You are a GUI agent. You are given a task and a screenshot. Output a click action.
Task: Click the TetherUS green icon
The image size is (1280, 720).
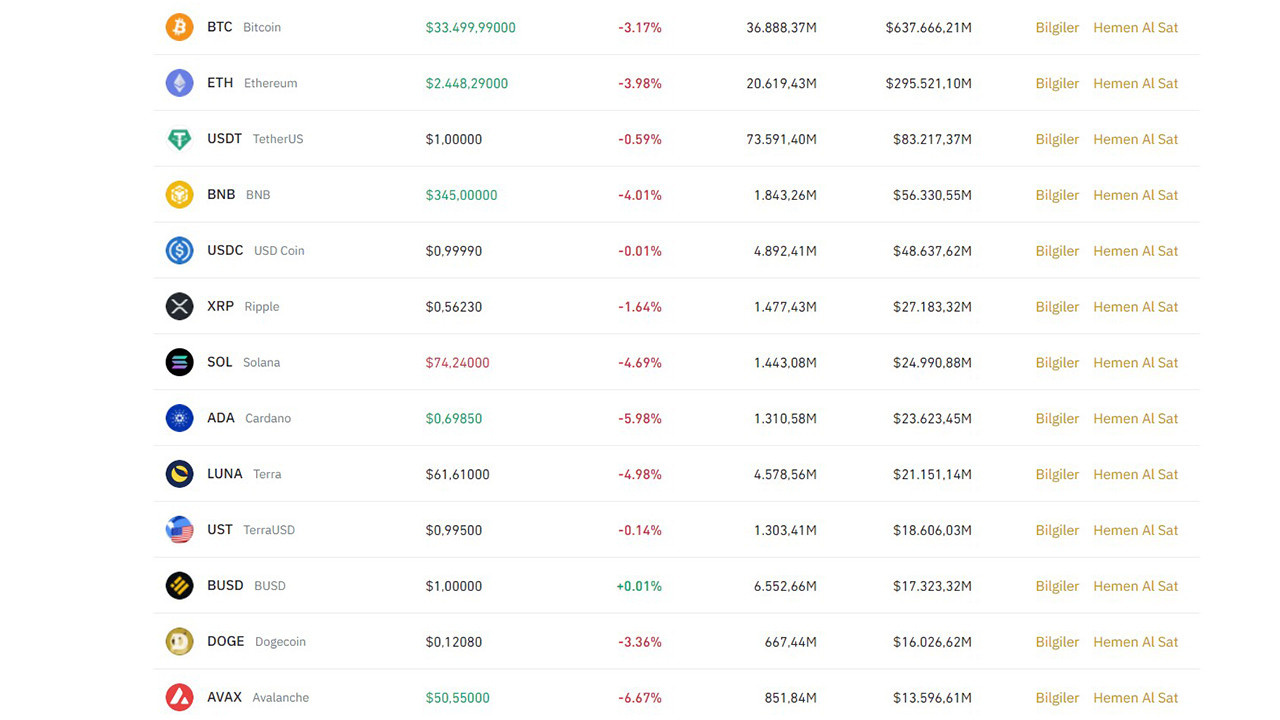[179, 139]
